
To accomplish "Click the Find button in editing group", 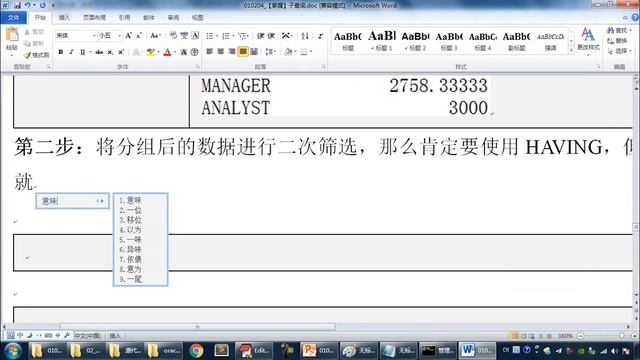I will pos(618,31).
